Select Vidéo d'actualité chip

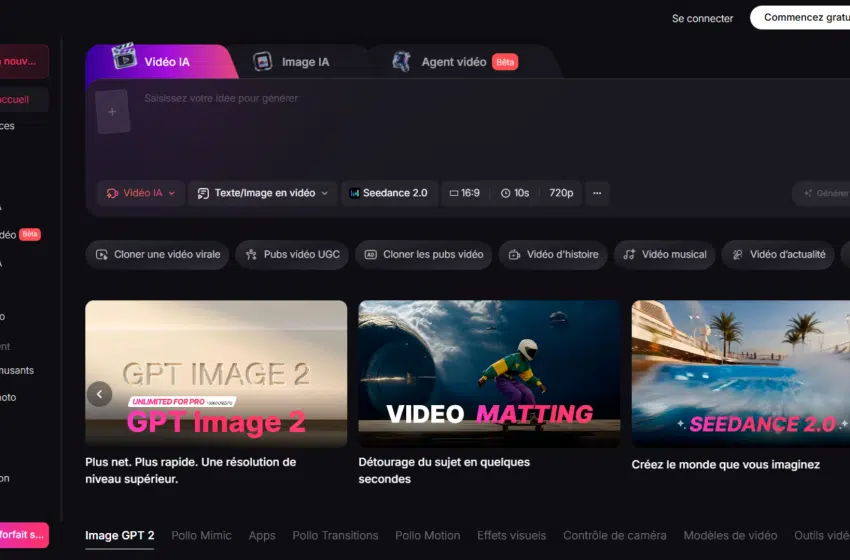tap(778, 254)
